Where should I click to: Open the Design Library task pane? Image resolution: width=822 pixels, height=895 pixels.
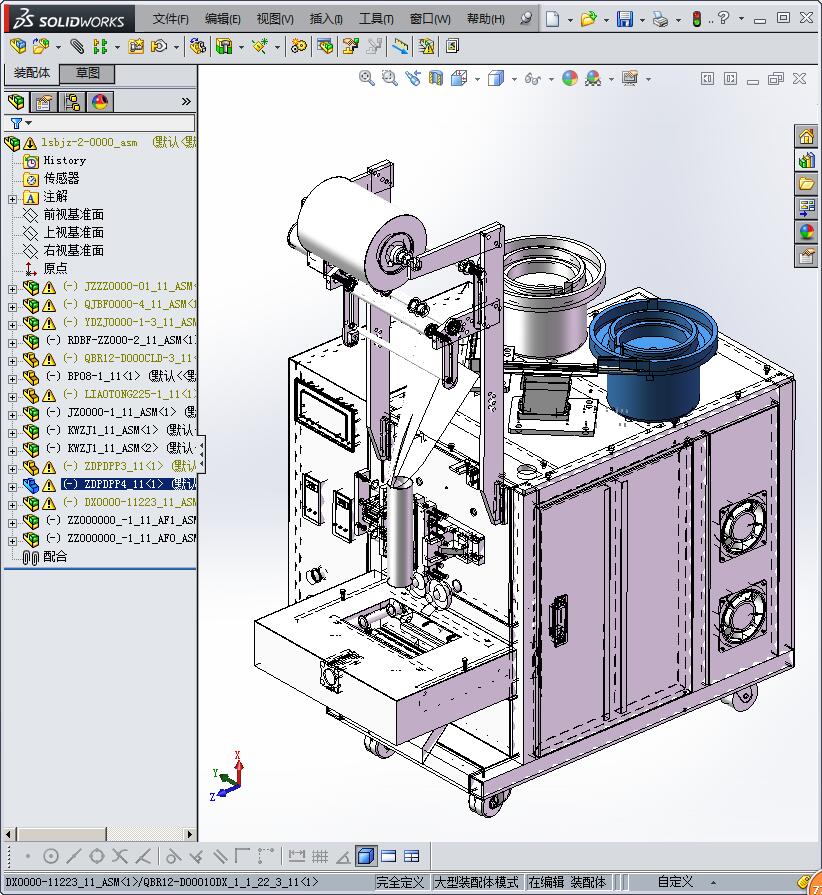(806, 160)
